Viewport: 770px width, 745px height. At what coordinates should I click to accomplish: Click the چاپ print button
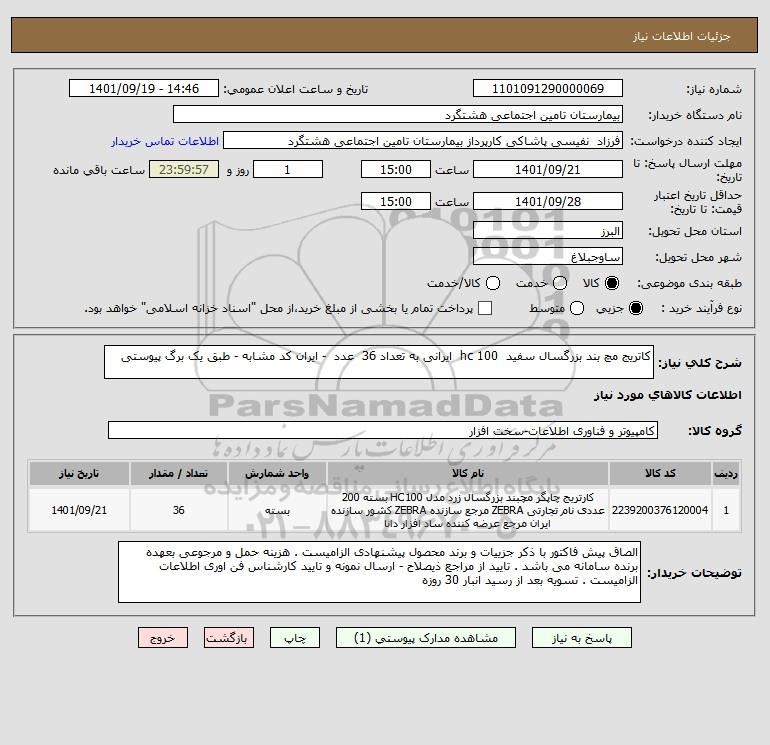click(295, 638)
